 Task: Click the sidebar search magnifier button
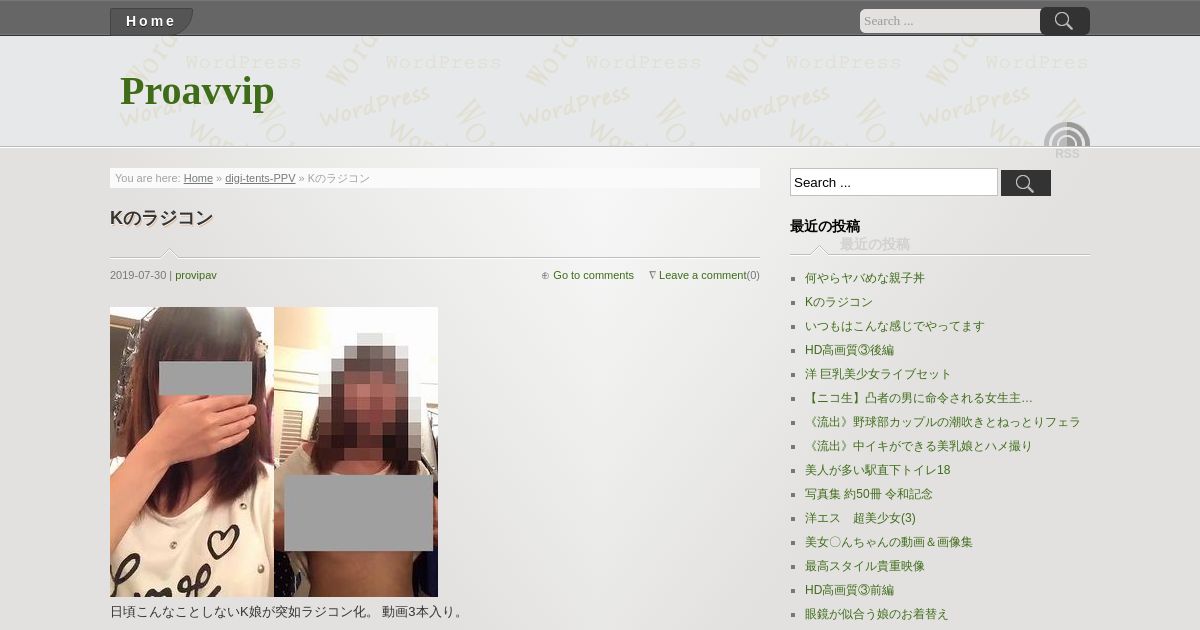1025,183
